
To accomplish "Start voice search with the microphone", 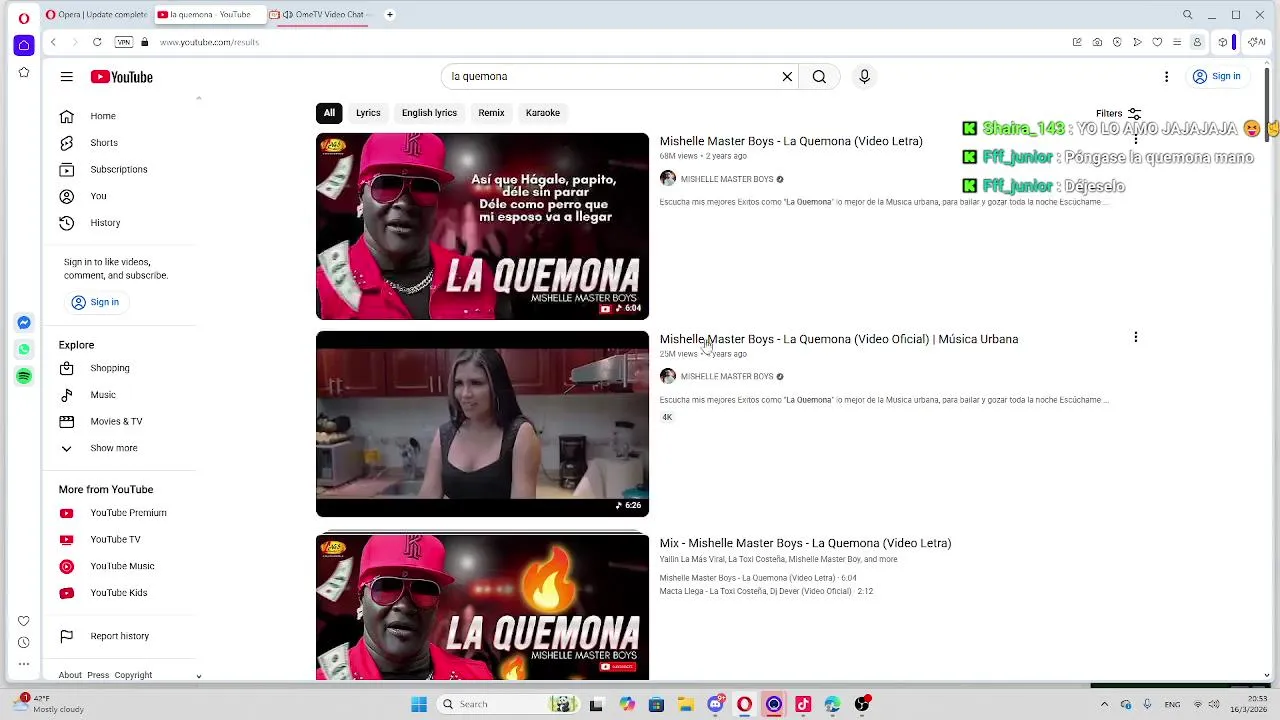I will click(x=865, y=76).
